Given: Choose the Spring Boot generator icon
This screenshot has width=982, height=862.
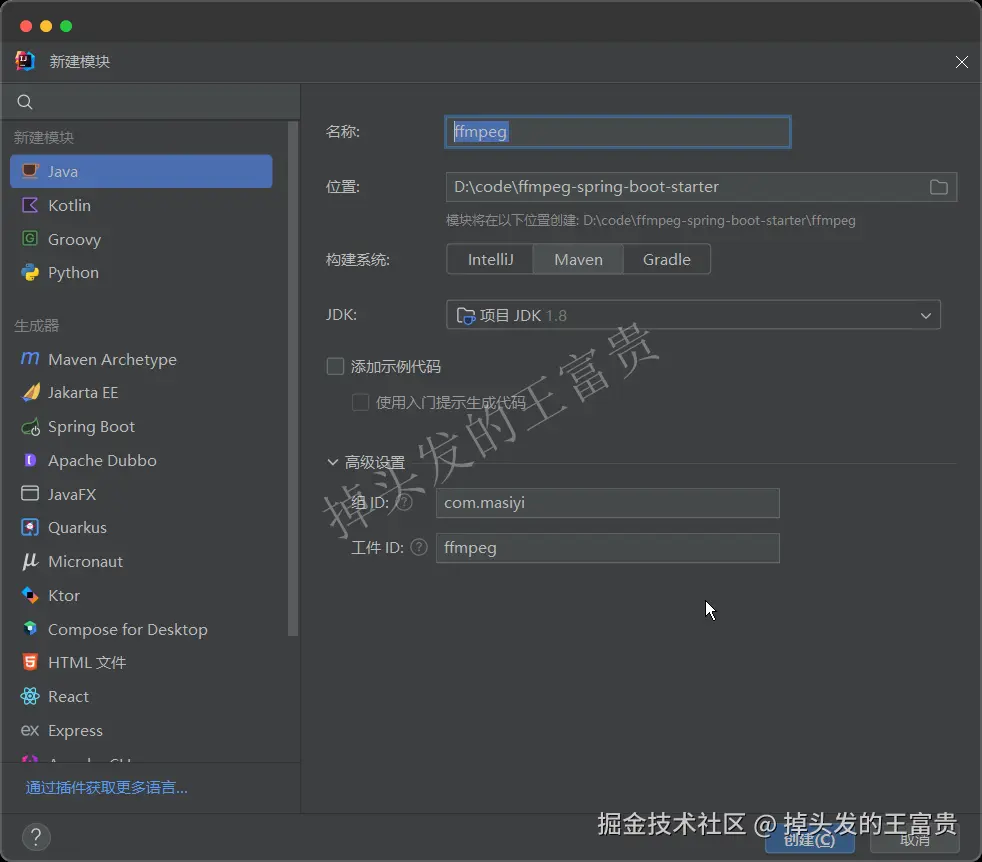Looking at the screenshot, I should click(30, 427).
